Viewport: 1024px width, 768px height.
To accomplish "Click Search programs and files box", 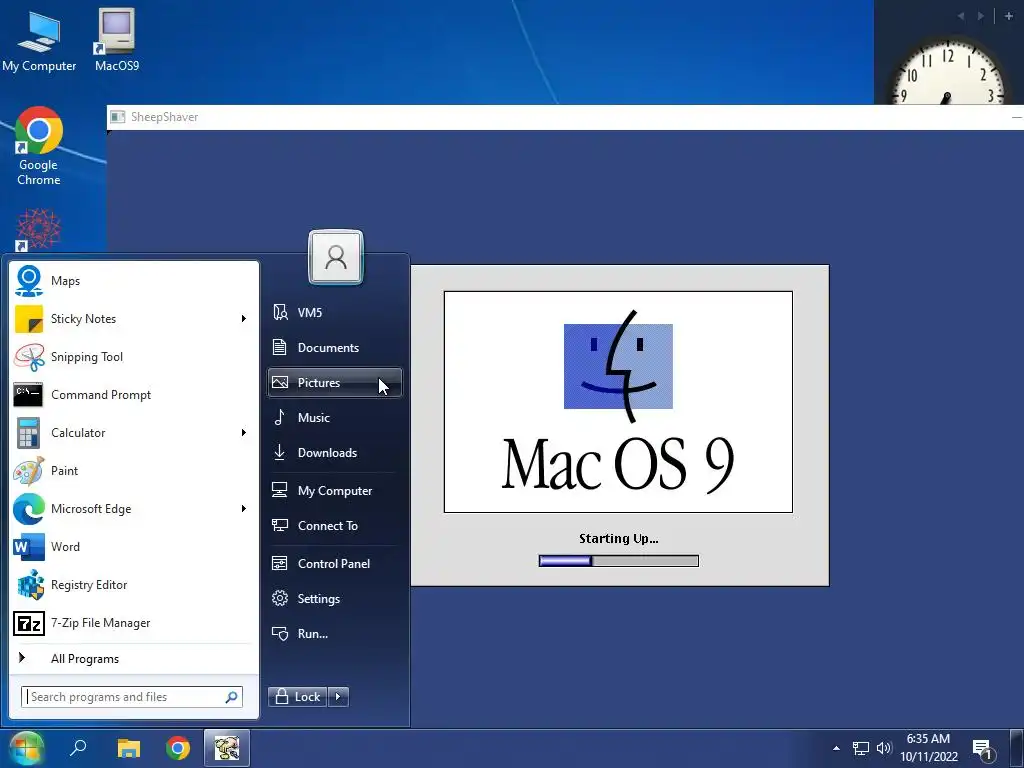I will 132,697.
